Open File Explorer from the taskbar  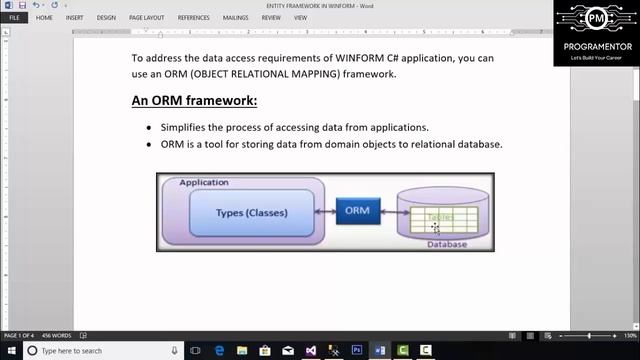pyautogui.click(x=242, y=351)
